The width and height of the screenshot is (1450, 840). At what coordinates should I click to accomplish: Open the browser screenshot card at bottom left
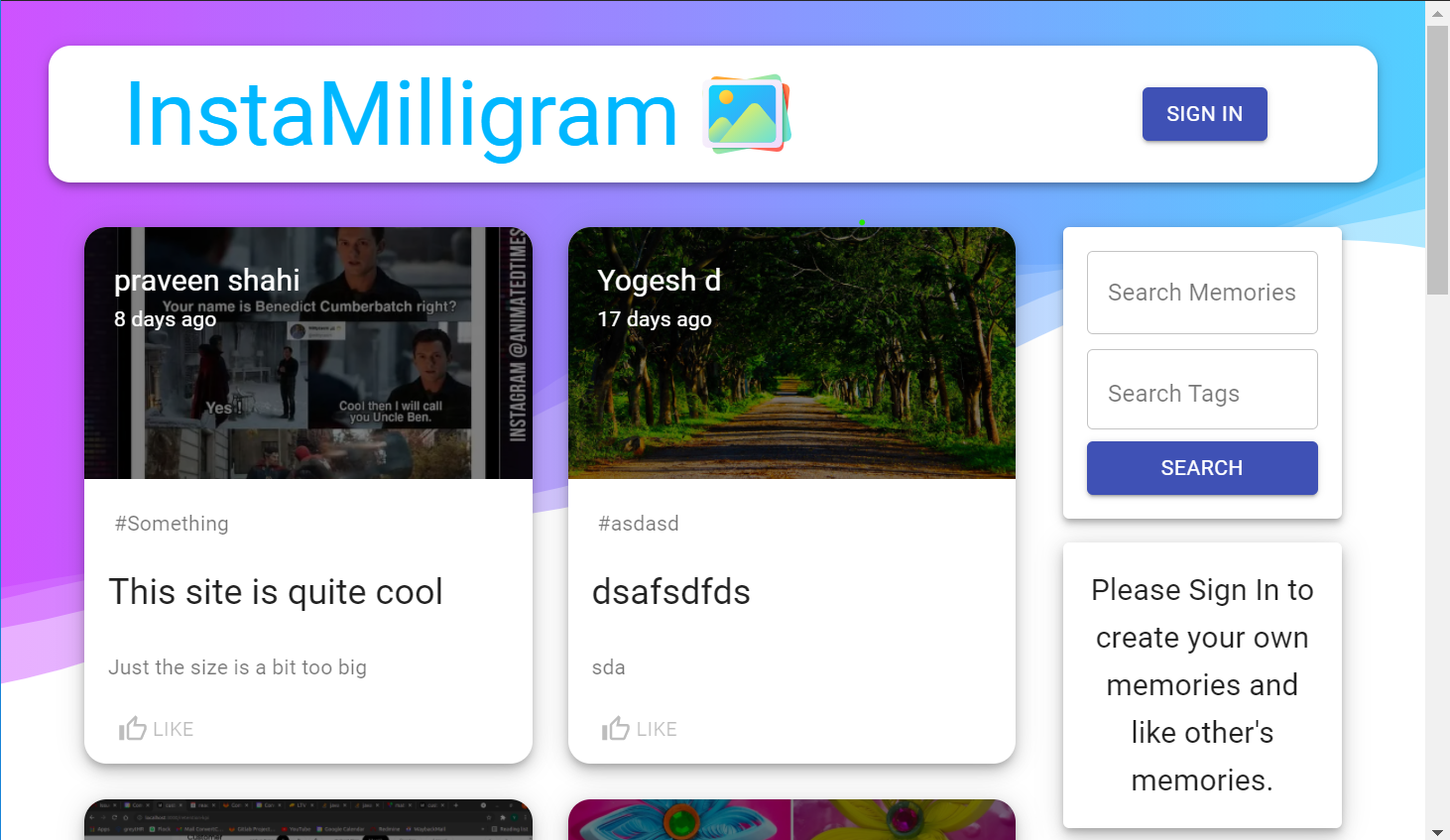click(x=308, y=819)
